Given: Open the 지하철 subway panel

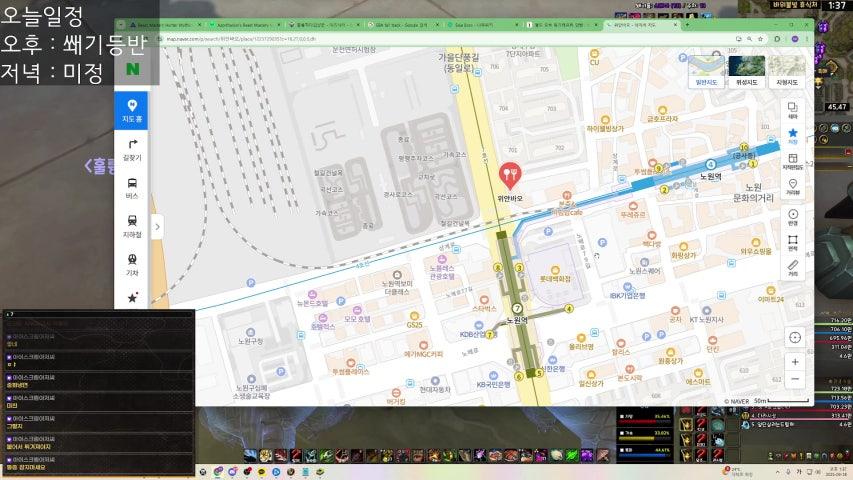Looking at the screenshot, I should [x=132, y=226].
